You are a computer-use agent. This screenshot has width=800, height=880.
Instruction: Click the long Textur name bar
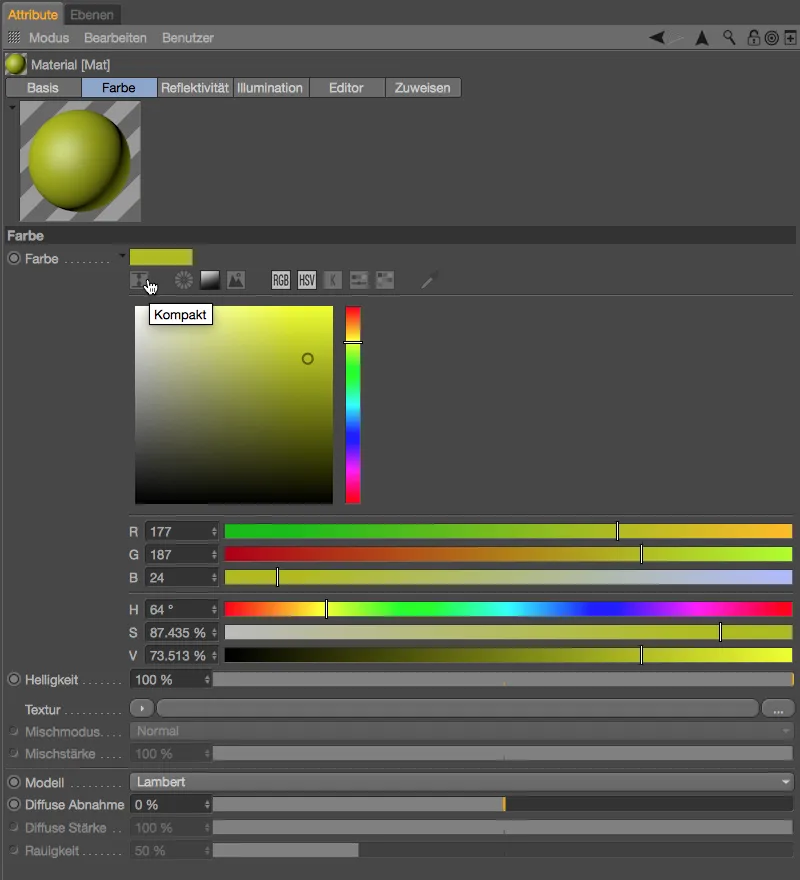pyautogui.click(x=457, y=708)
